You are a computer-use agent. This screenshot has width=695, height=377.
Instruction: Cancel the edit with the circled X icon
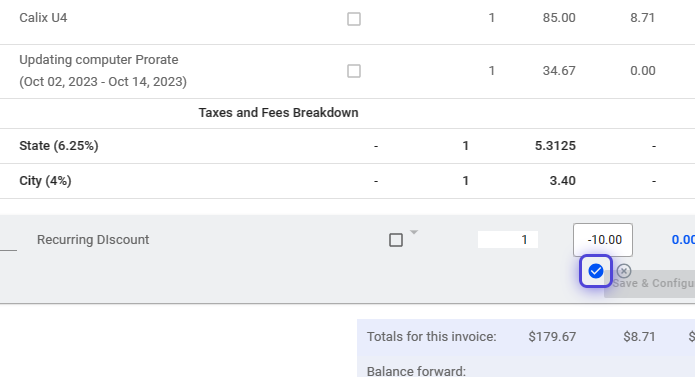[x=624, y=271]
